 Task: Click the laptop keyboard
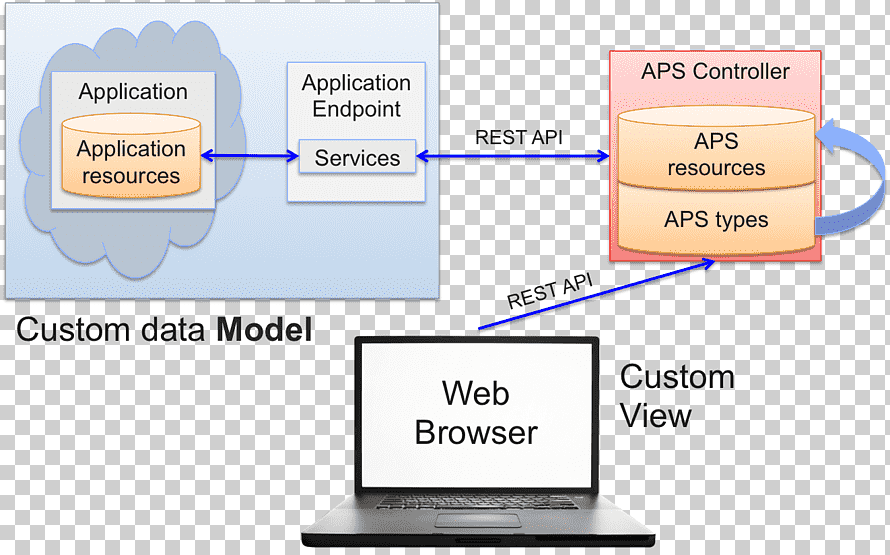[x=477, y=502]
